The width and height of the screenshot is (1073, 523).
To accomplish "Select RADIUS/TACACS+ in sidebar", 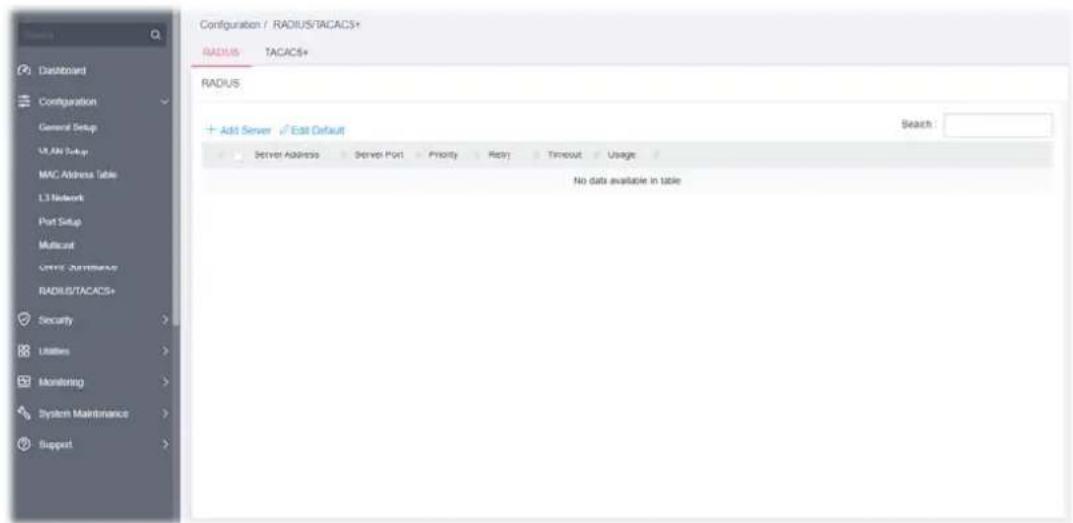I will (x=77, y=291).
